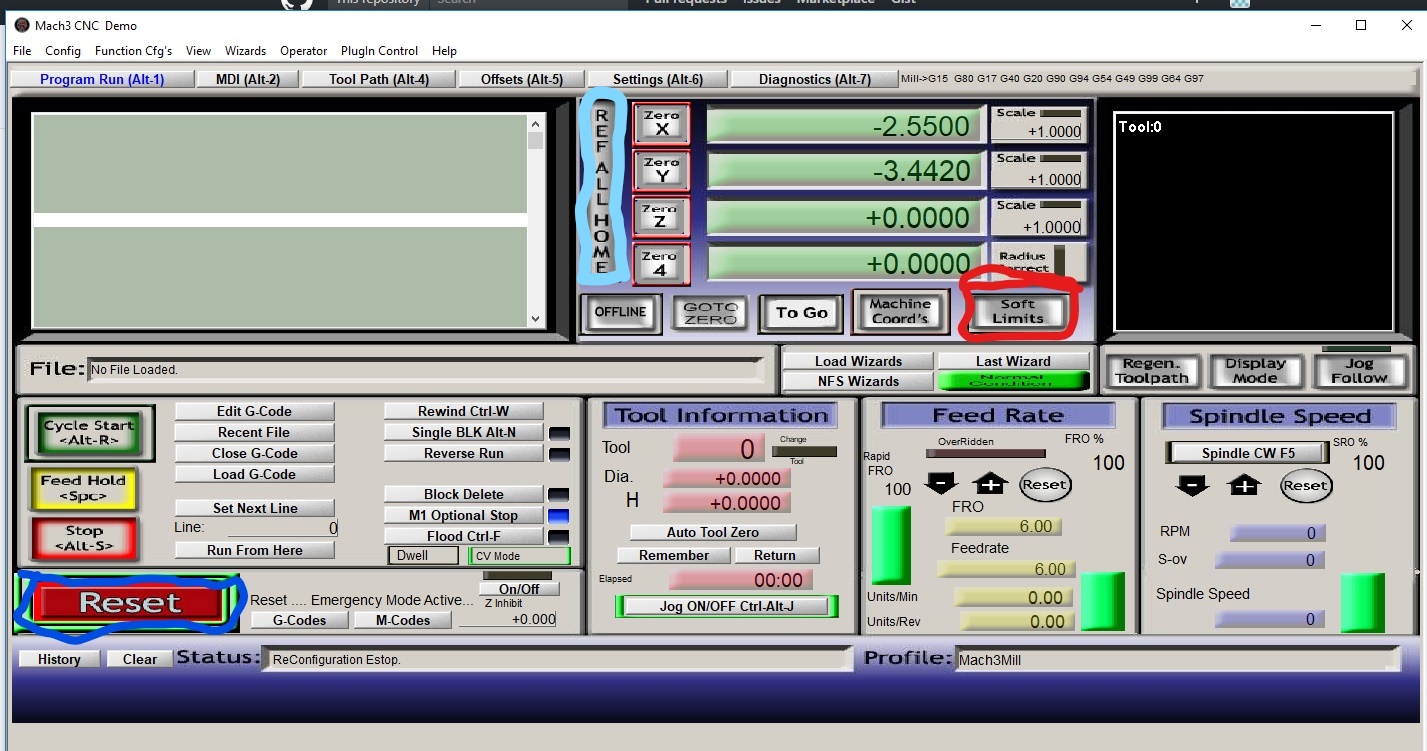The image size is (1427, 751).
Task: Toggle Spindle CW F5
Action: pyautogui.click(x=1248, y=453)
